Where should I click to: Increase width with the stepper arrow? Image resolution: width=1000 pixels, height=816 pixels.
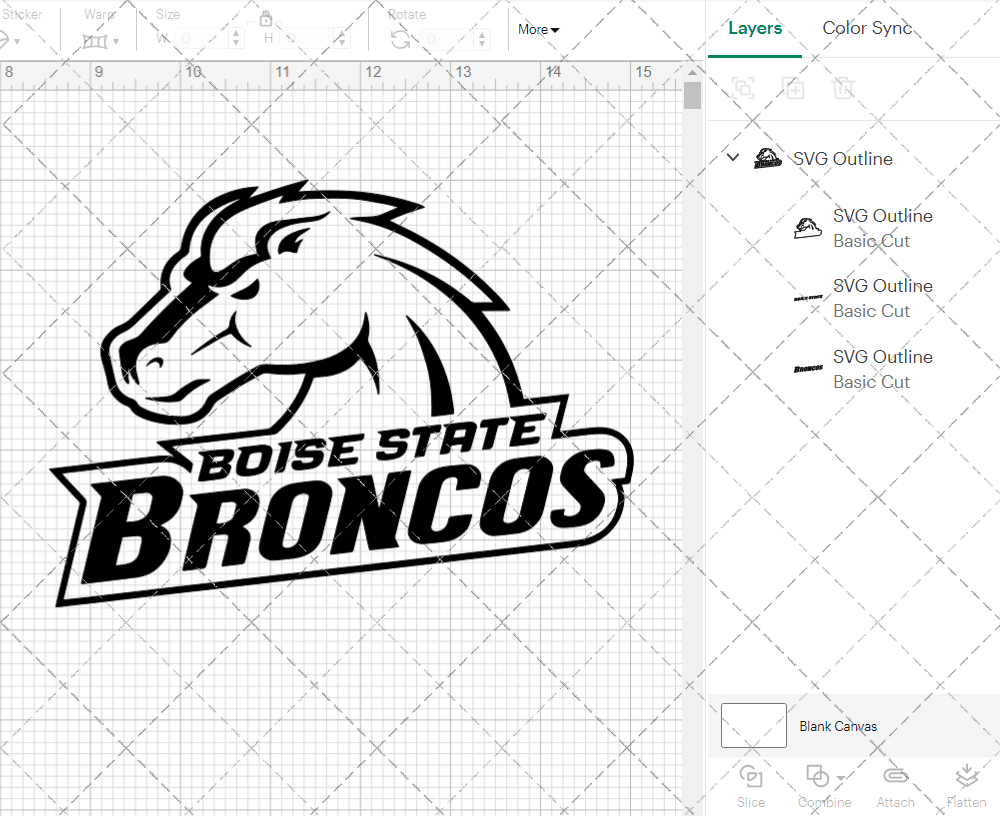[236, 32]
